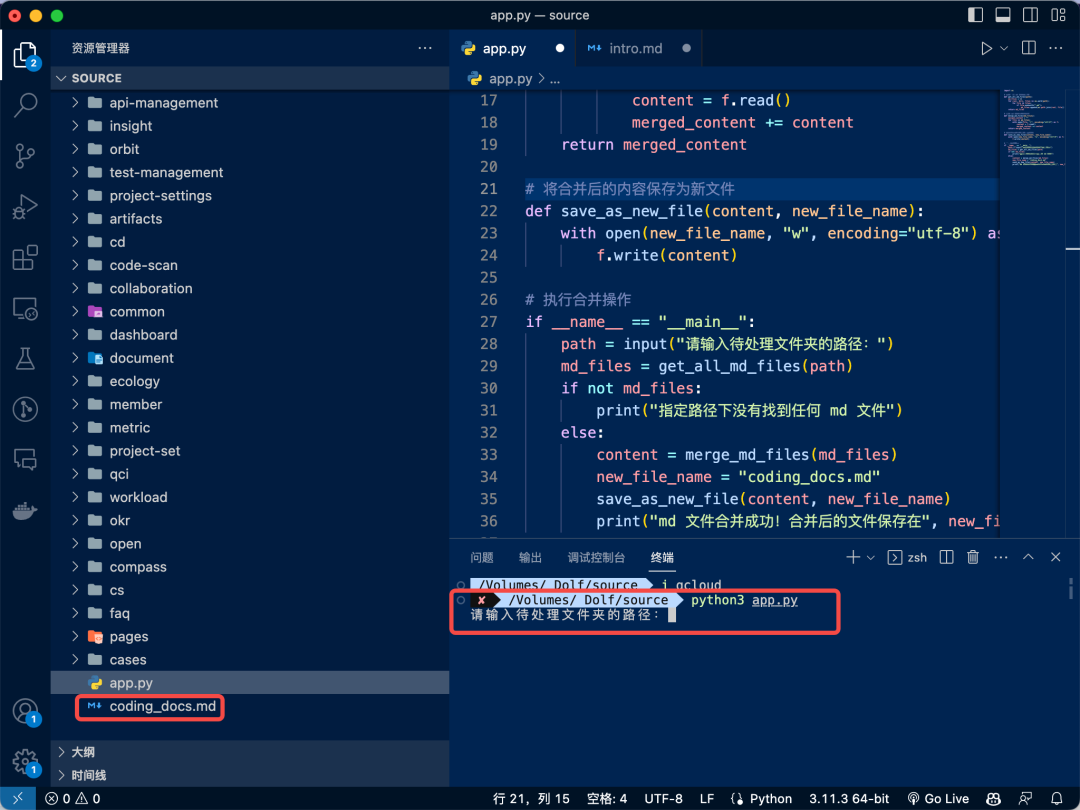Expand the document folder

(x=250, y=358)
